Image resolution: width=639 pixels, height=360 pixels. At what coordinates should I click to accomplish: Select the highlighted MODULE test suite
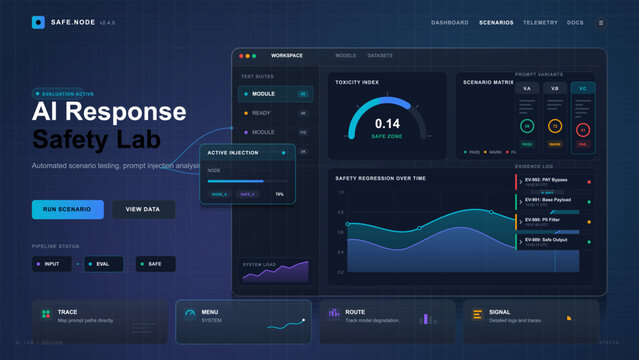pyautogui.click(x=275, y=94)
